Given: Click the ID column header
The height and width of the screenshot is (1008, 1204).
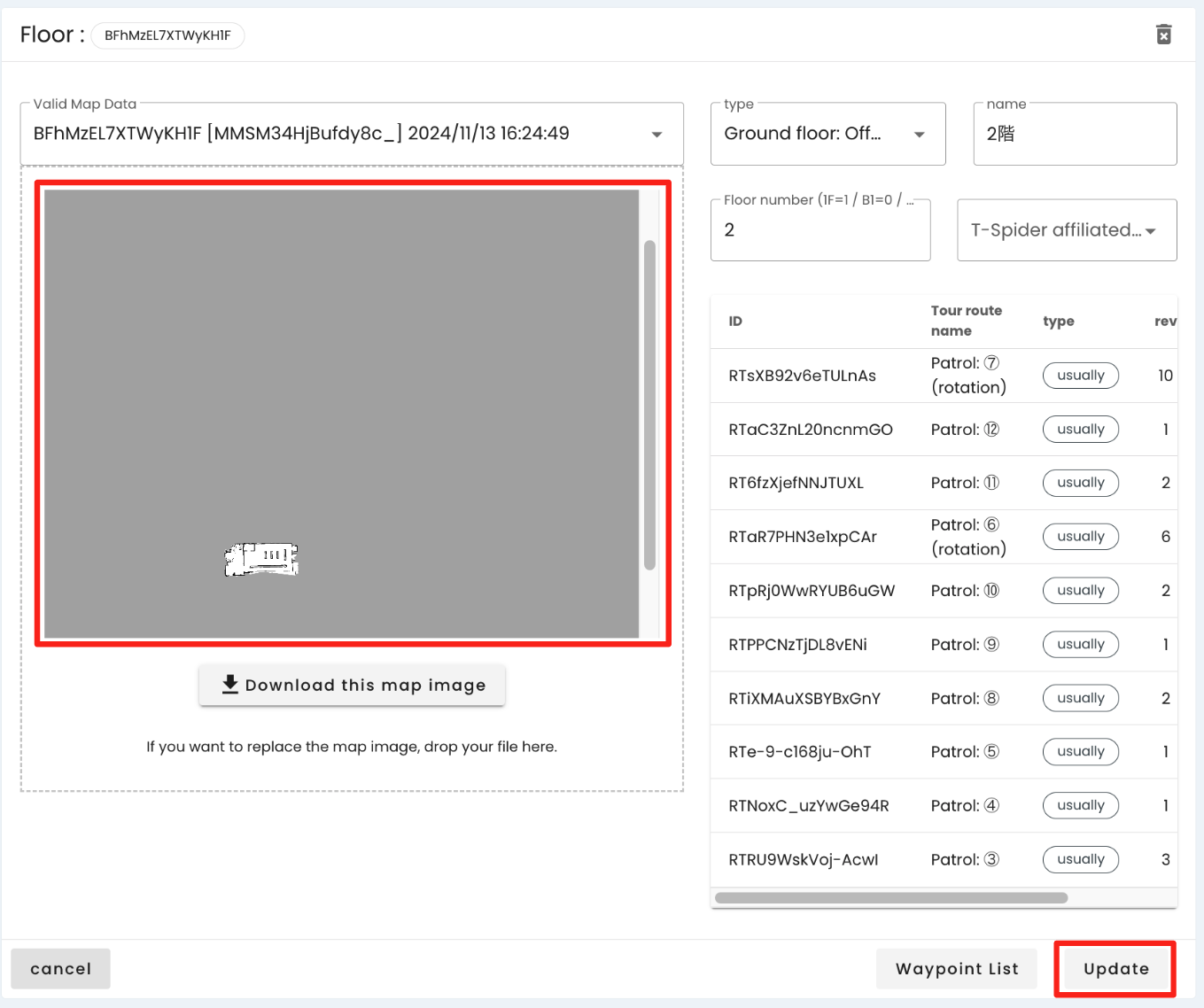Looking at the screenshot, I should coord(735,322).
